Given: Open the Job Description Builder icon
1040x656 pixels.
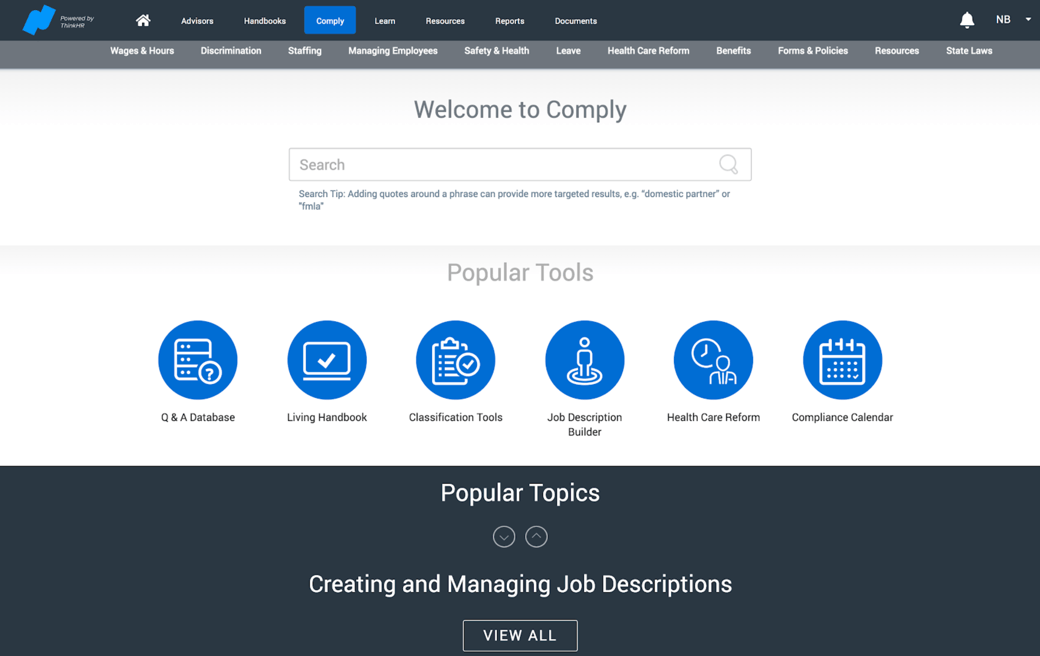Looking at the screenshot, I should tap(585, 360).
